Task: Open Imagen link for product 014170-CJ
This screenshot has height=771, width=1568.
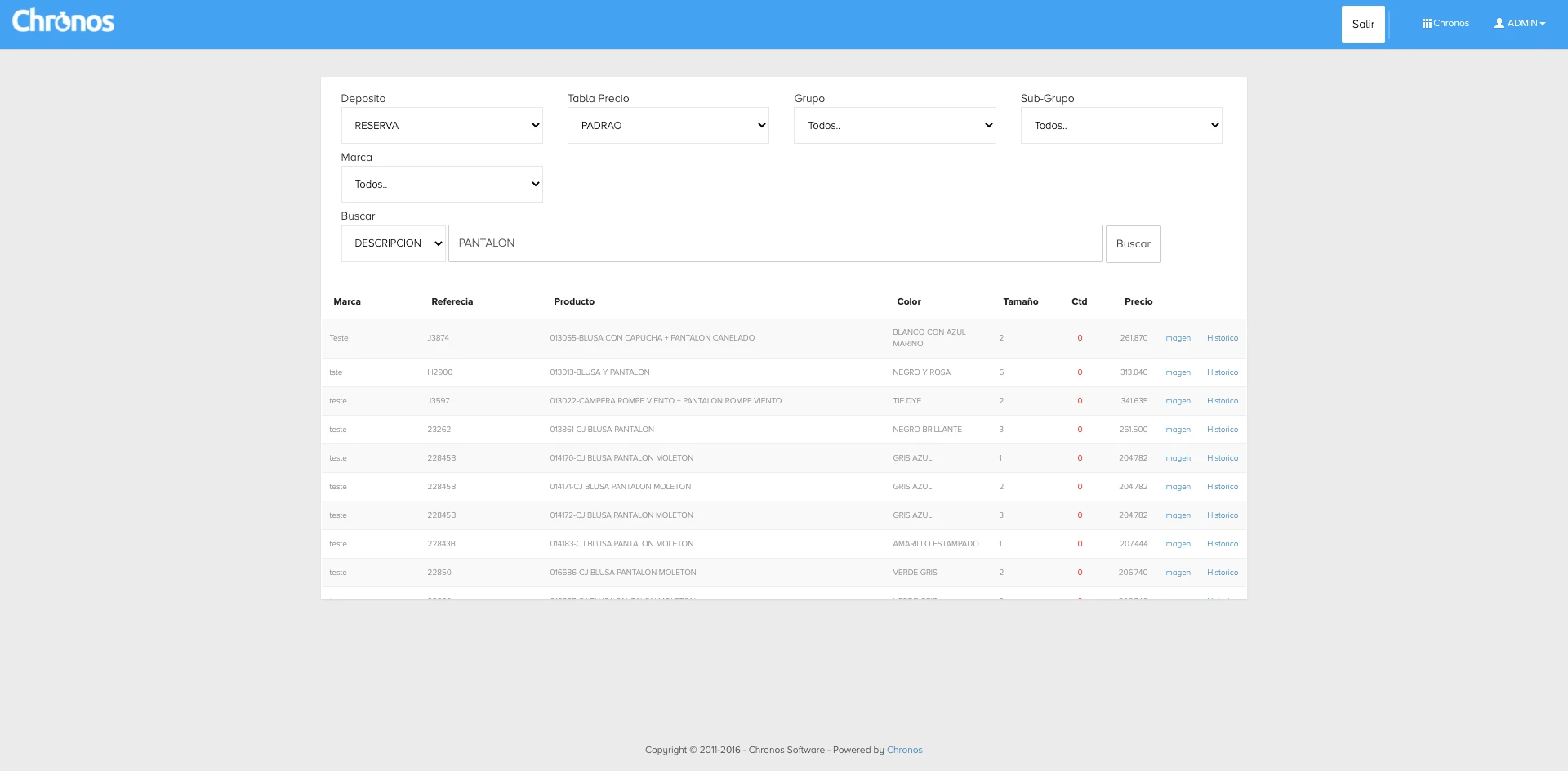Action: pyautogui.click(x=1177, y=458)
